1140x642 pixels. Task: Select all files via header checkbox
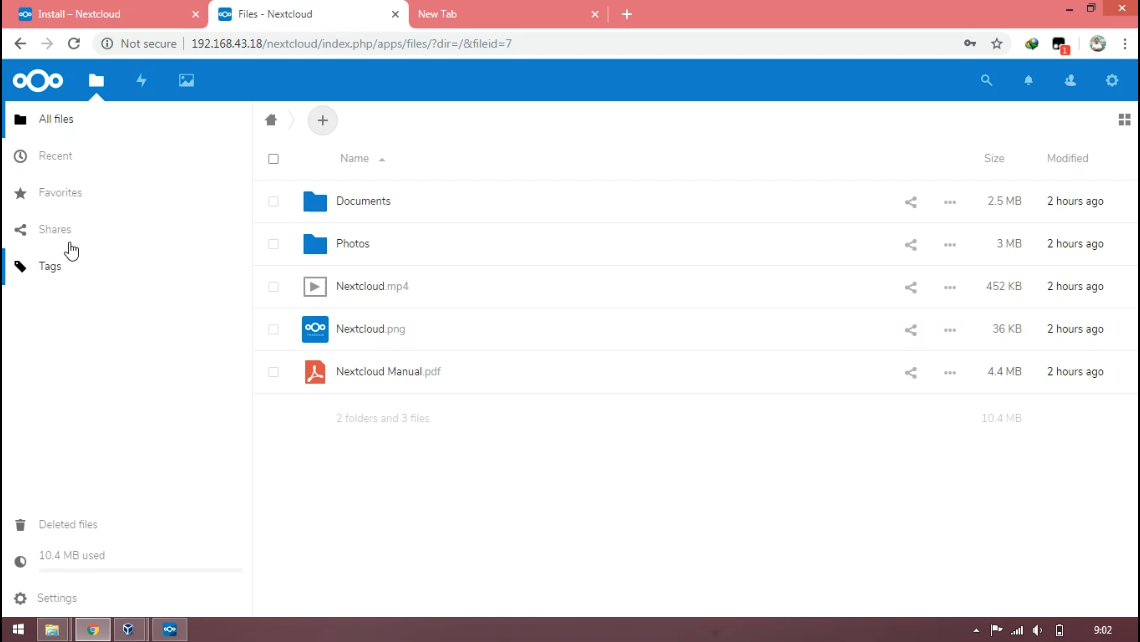273,158
